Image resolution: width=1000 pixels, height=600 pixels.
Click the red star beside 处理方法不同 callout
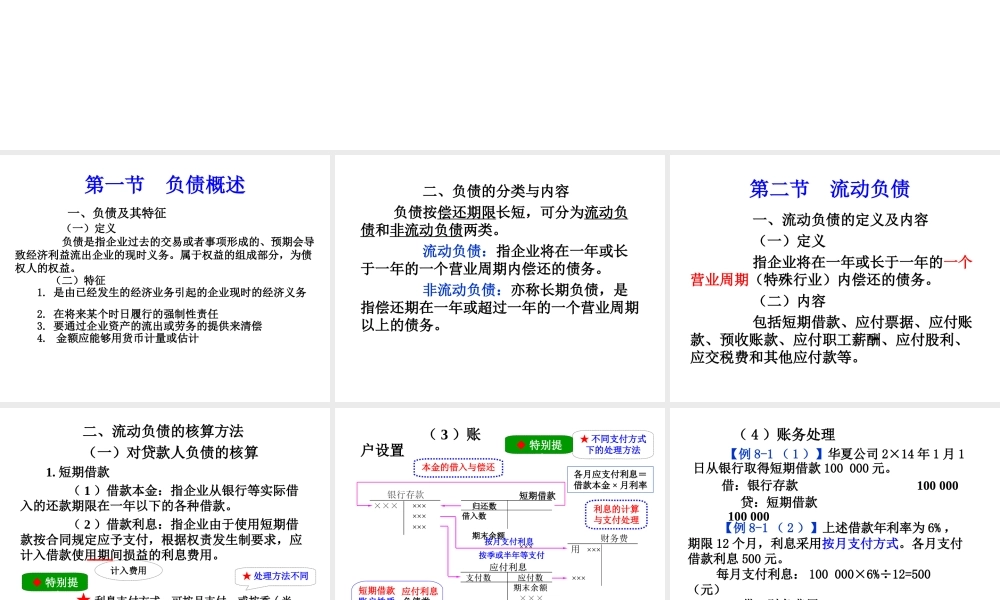pyautogui.click(x=246, y=578)
